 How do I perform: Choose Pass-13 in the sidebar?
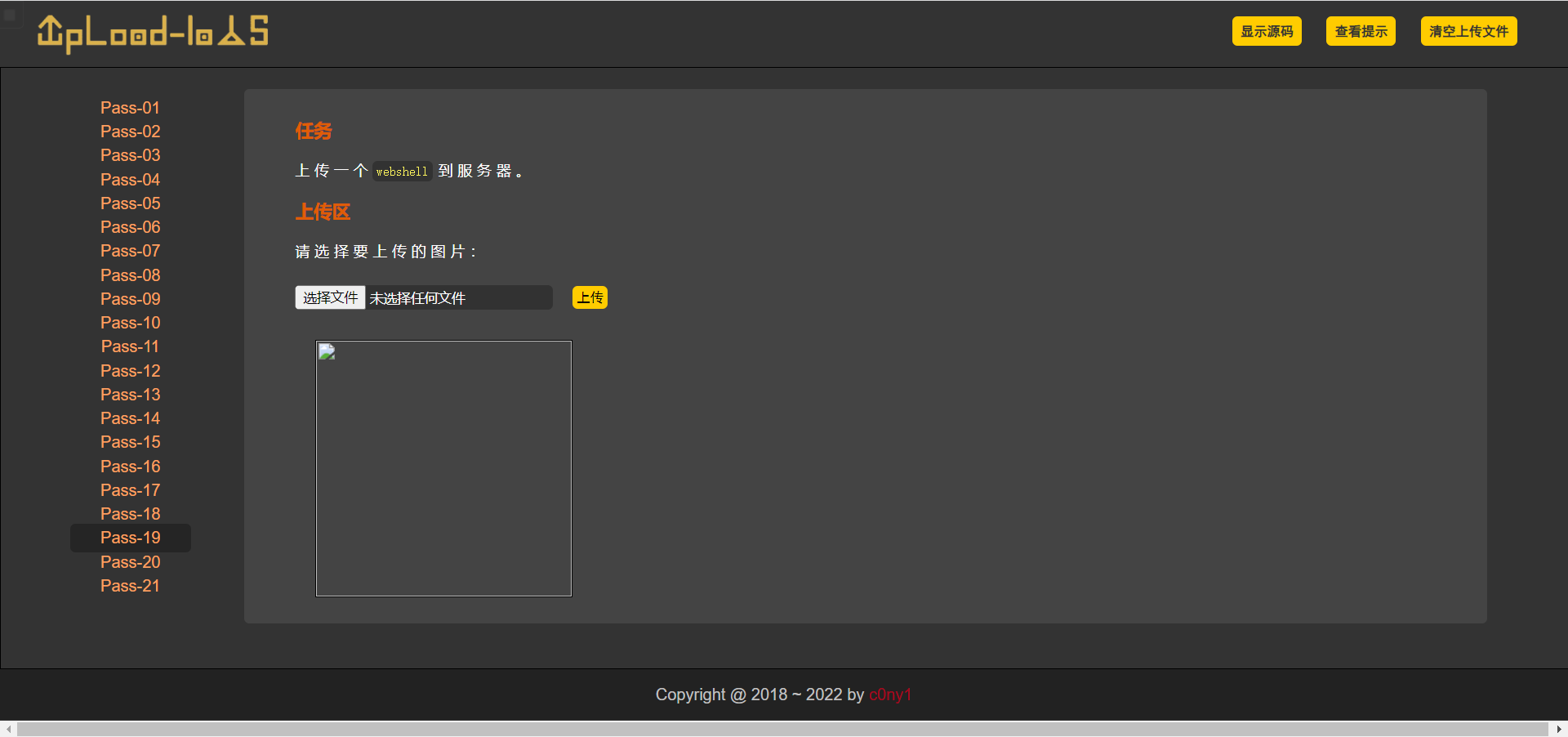click(x=130, y=395)
